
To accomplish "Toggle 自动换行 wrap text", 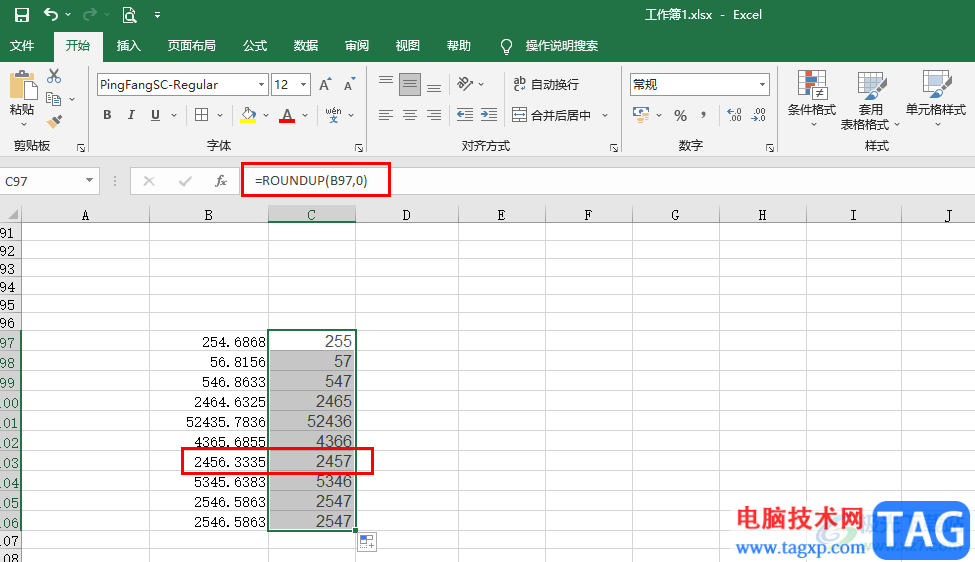I will (x=546, y=84).
